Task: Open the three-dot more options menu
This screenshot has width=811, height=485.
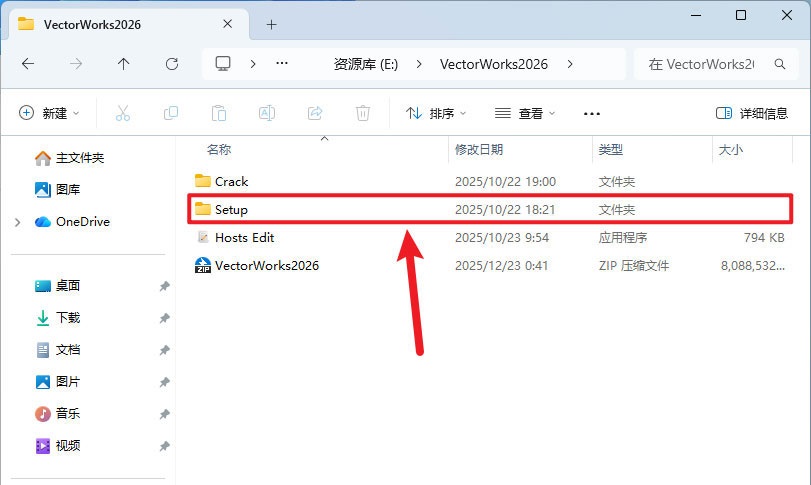Action: click(x=592, y=113)
